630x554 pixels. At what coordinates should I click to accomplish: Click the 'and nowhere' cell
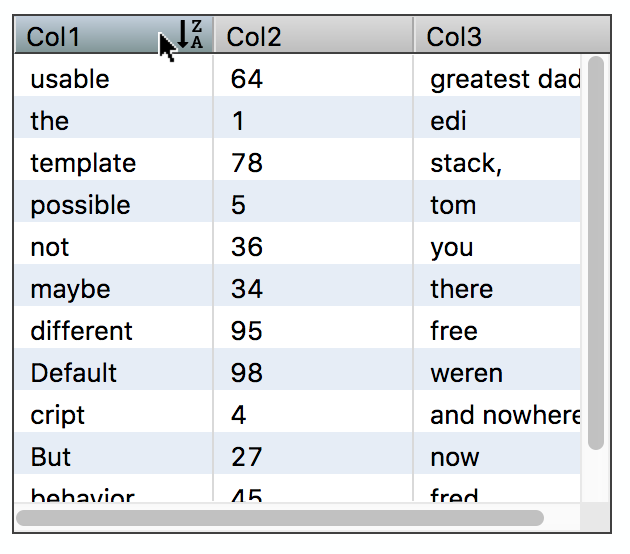[x=500, y=415]
